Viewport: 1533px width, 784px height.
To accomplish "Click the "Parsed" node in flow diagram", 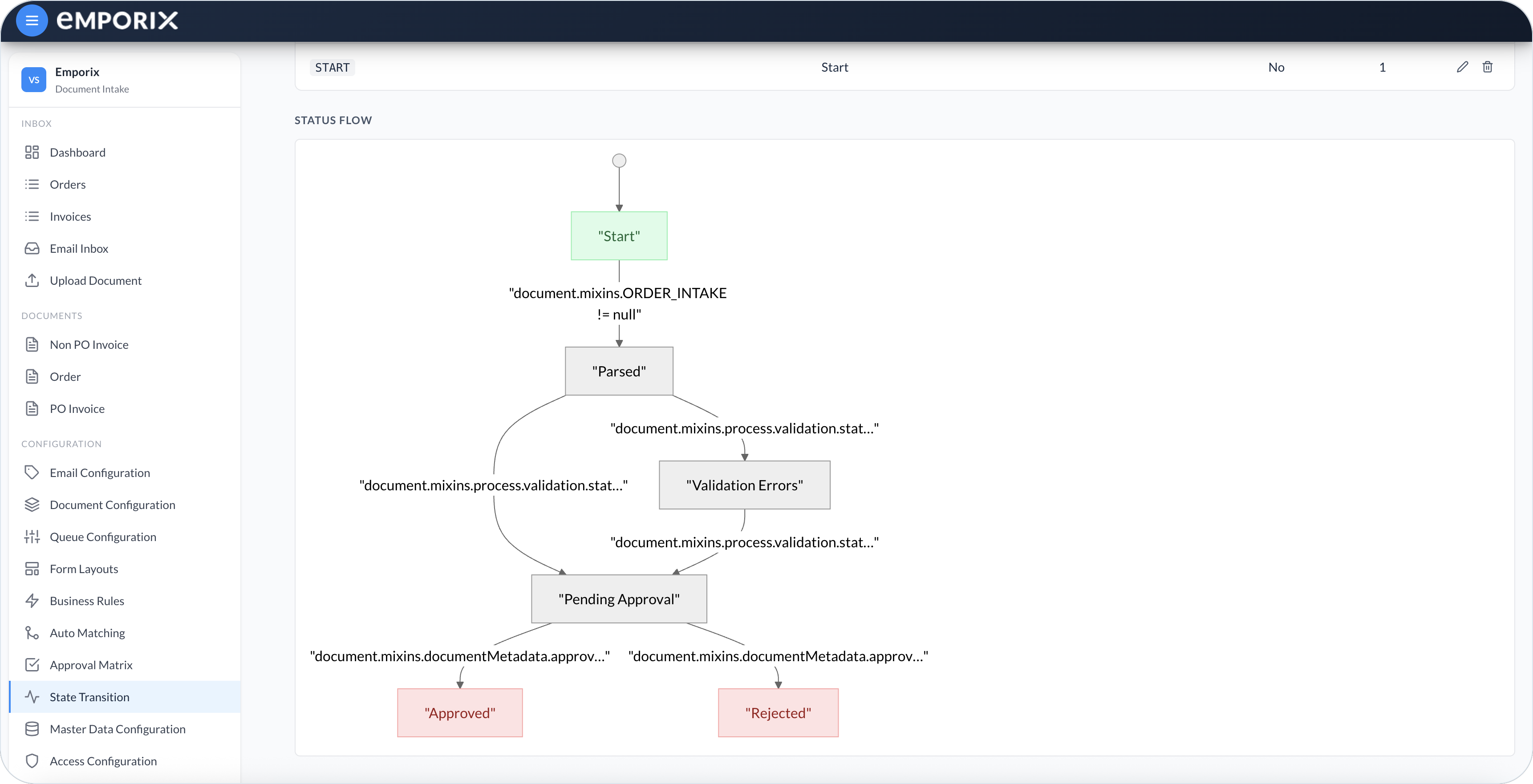I will coord(619,371).
